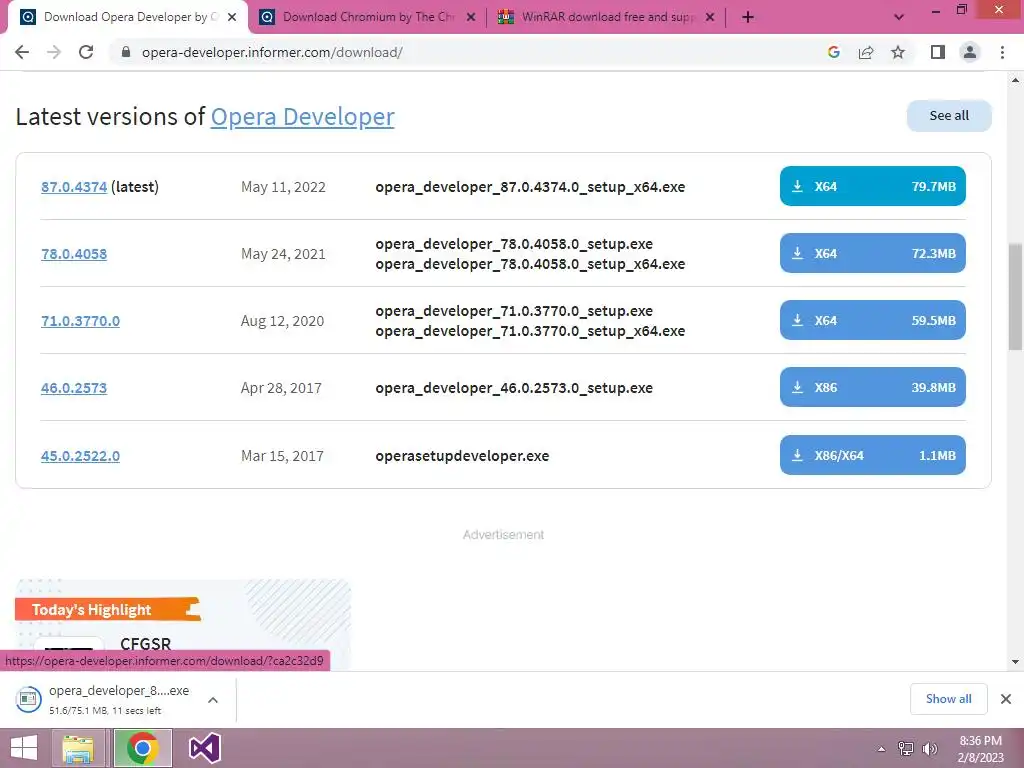Close the Download Opera Developer tab
Image resolution: width=1024 pixels, height=768 pixels.
point(232,17)
